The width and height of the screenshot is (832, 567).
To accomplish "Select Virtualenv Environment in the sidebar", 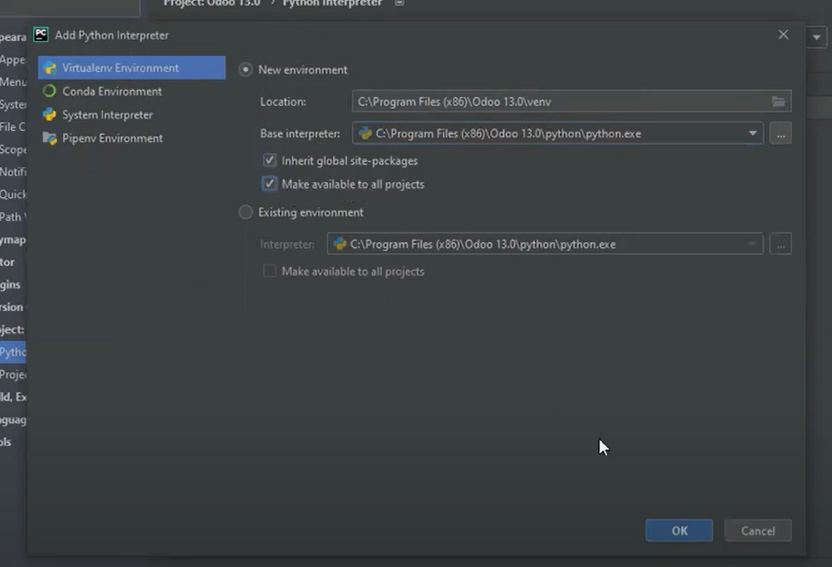I will click(132, 68).
